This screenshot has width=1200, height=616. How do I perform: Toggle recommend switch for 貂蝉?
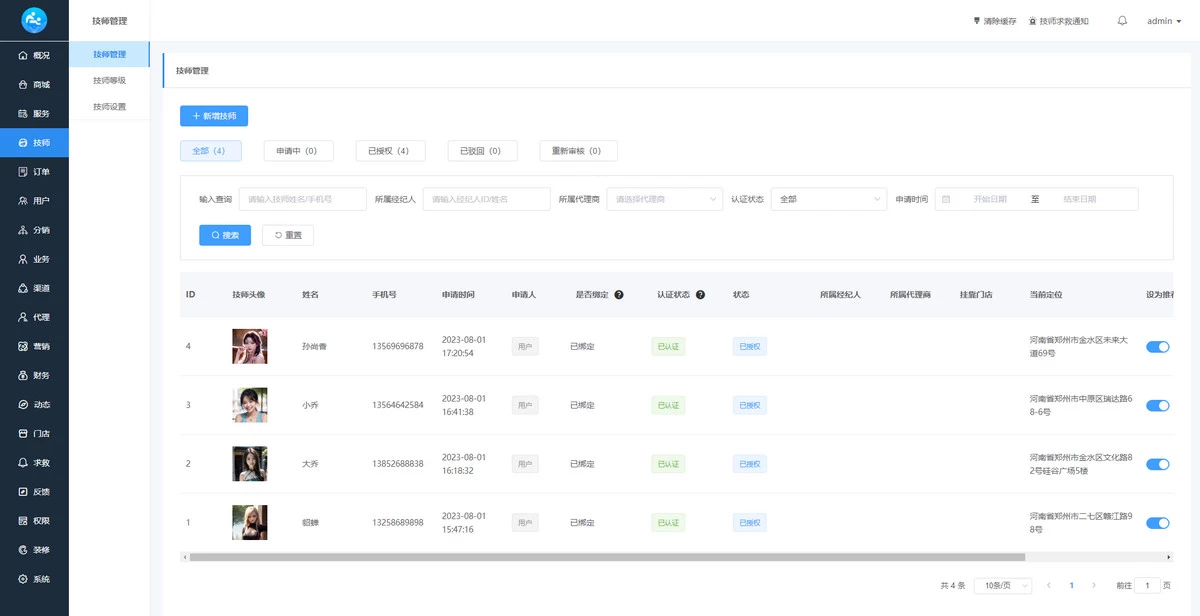point(1157,523)
